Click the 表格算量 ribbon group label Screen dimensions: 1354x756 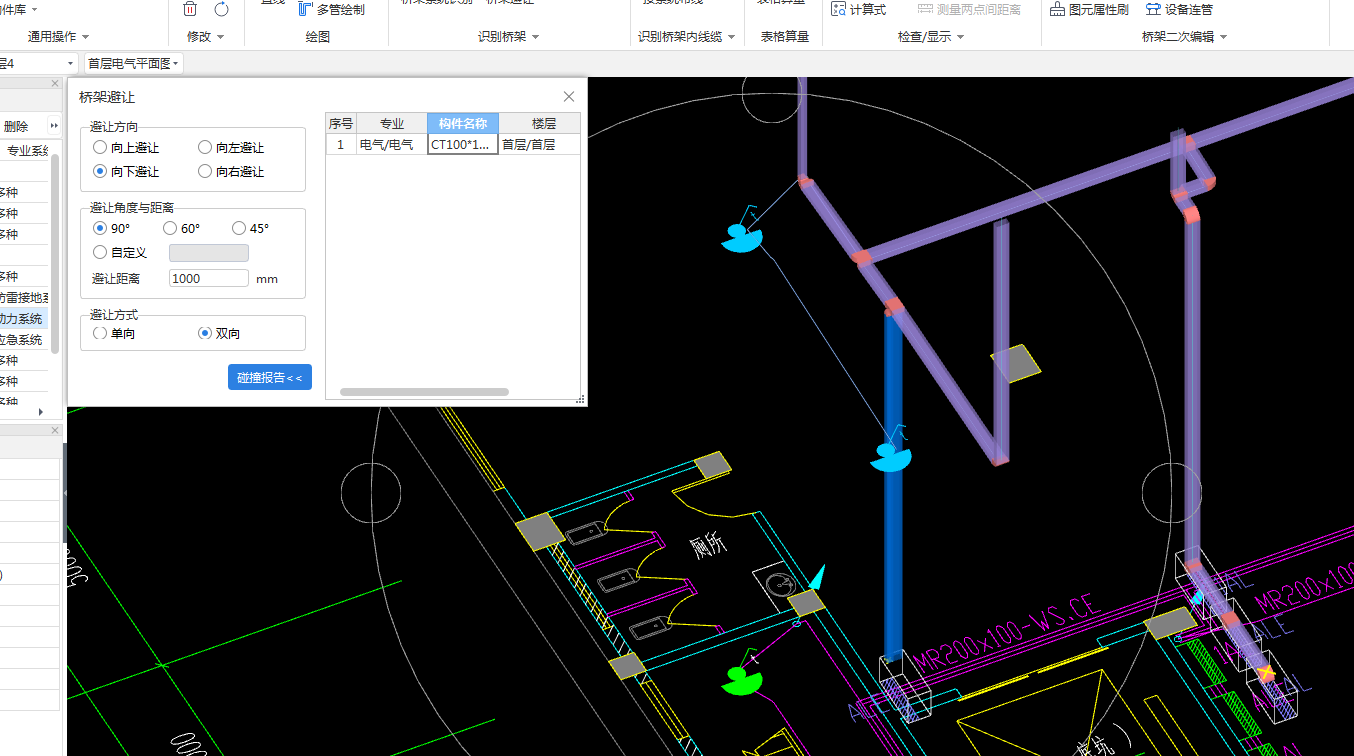pos(785,37)
